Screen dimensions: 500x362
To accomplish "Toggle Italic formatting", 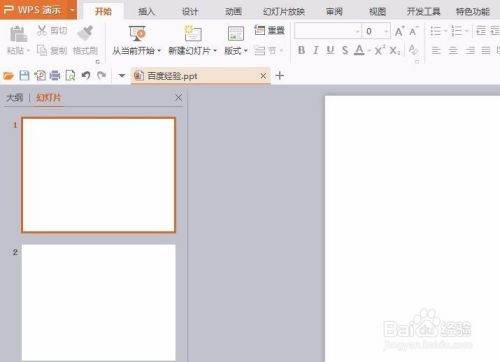I will click(x=316, y=50).
